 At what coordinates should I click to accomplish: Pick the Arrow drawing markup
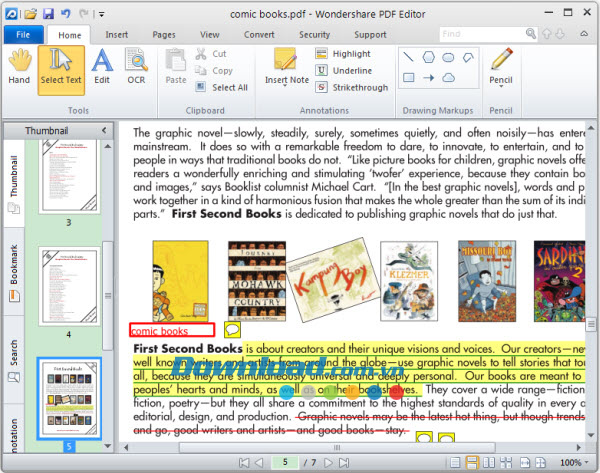[429, 78]
